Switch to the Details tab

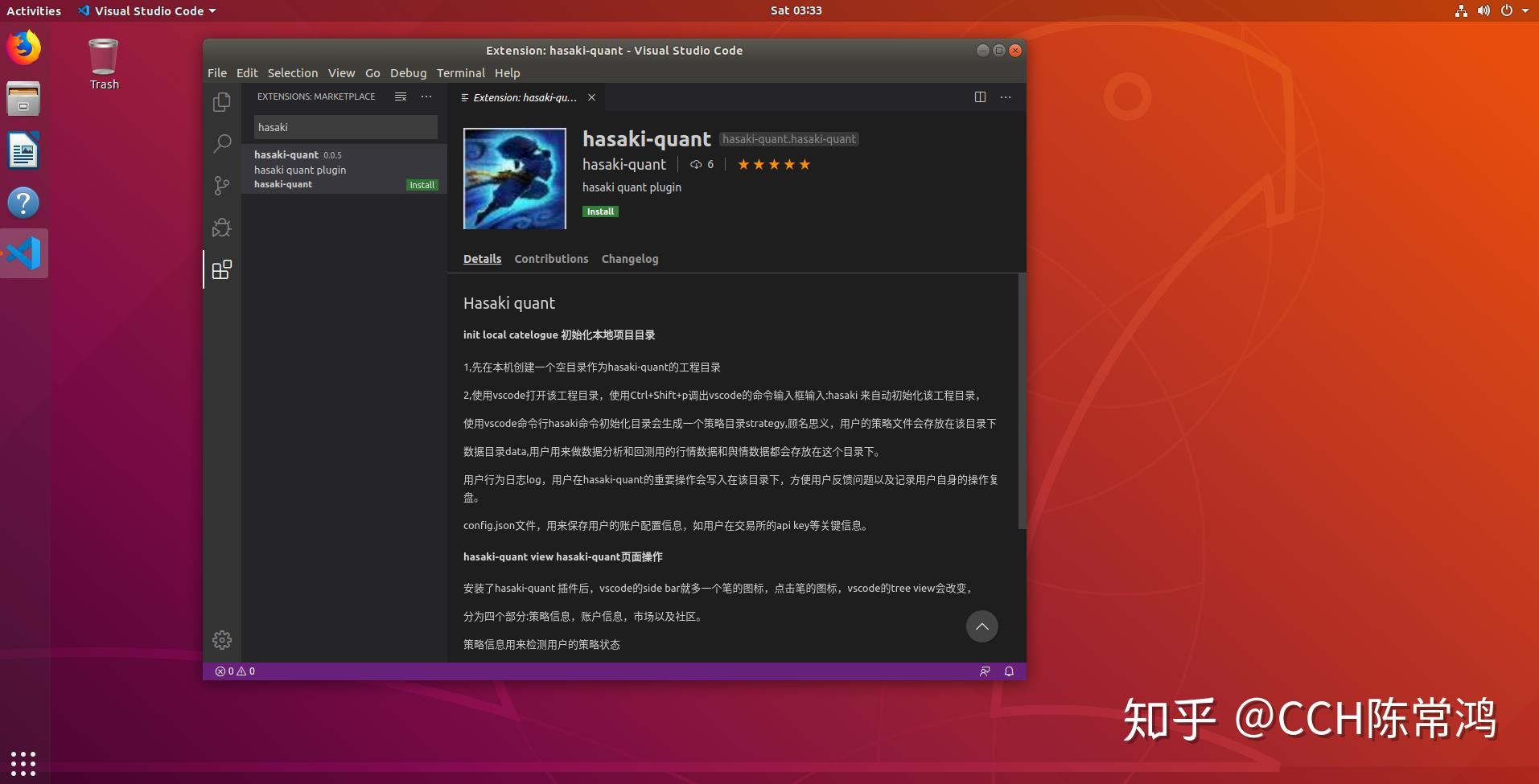[x=482, y=259]
